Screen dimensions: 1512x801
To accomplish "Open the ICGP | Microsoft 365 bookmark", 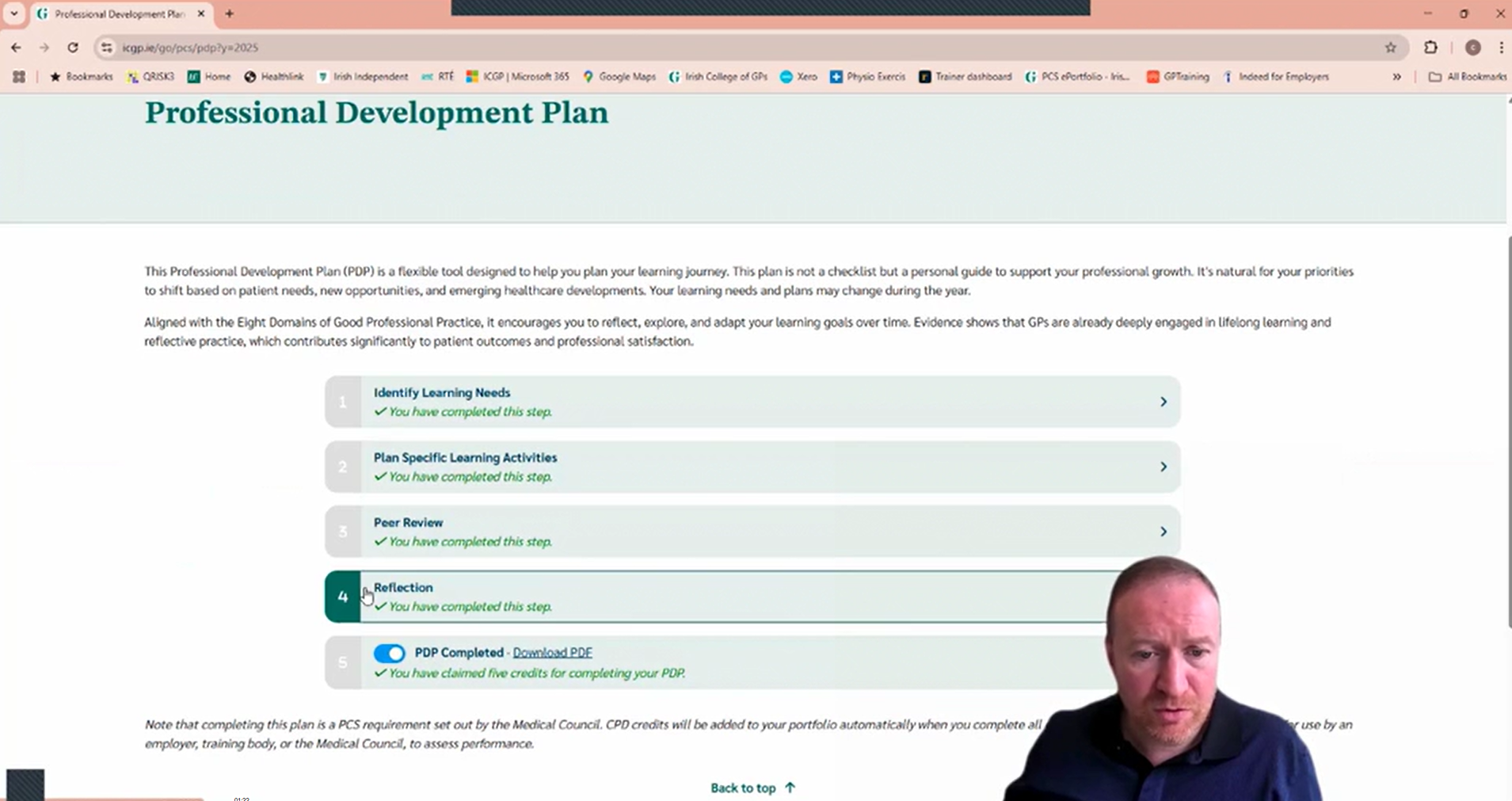I will point(517,76).
